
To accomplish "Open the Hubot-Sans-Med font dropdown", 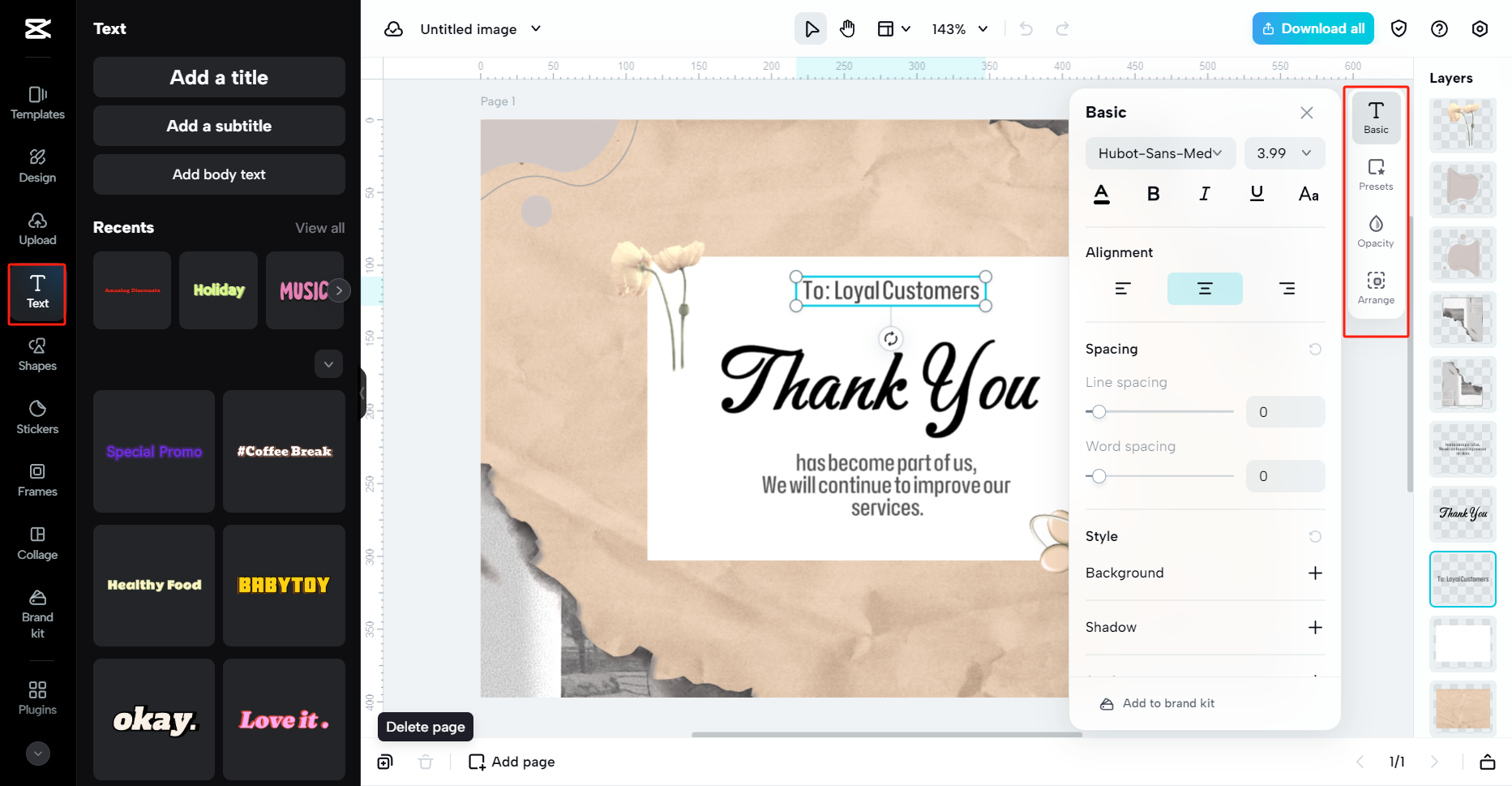I will (1160, 153).
